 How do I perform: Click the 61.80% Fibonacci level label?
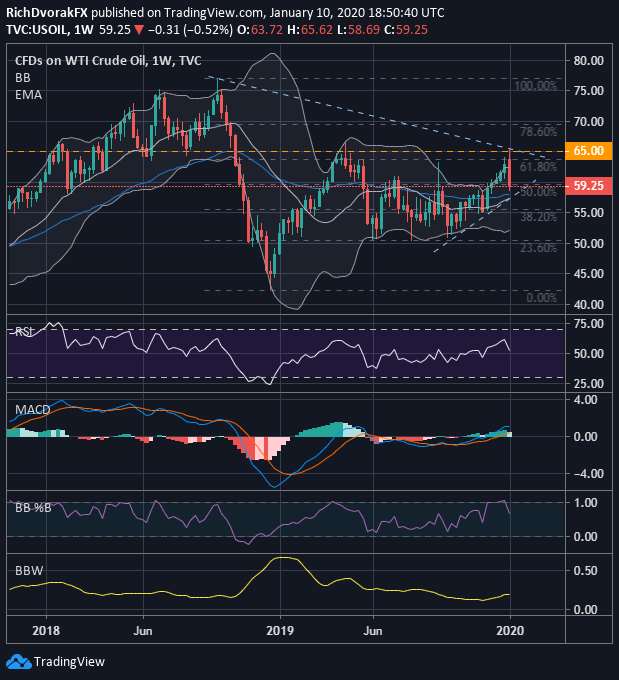coord(538,167)
